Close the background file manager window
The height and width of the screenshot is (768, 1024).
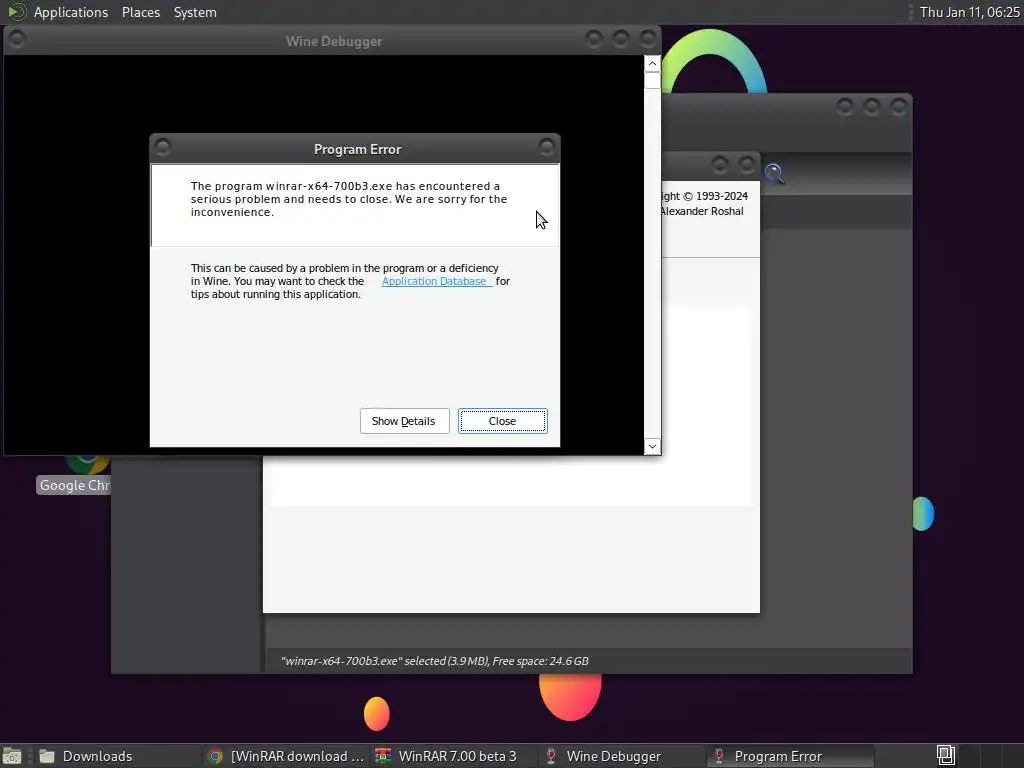899,106
